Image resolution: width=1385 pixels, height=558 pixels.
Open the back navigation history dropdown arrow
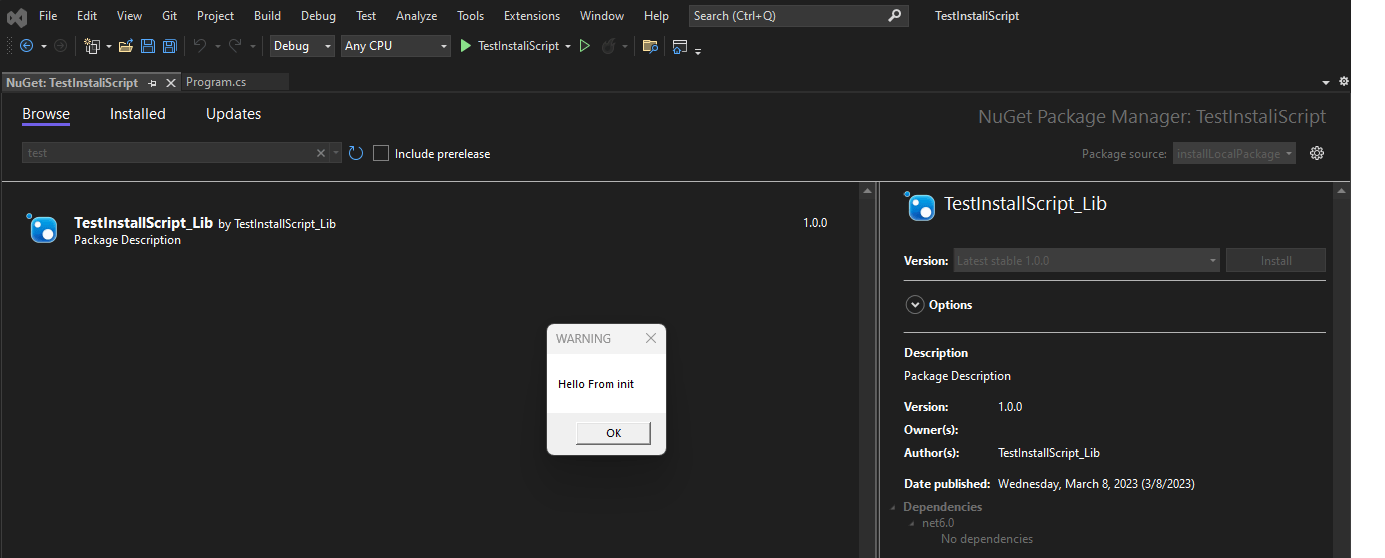click(44, 47)
